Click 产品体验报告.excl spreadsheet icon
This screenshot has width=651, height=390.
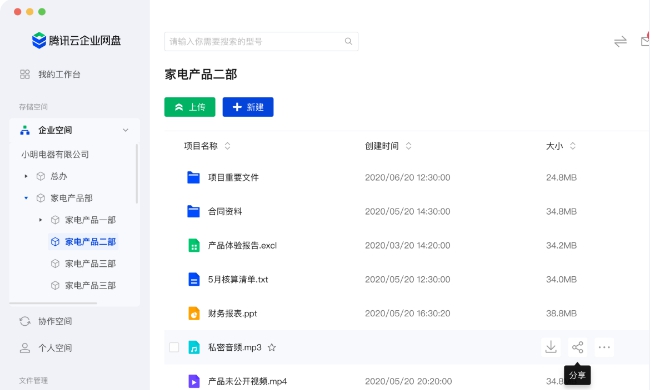(193, 245)
